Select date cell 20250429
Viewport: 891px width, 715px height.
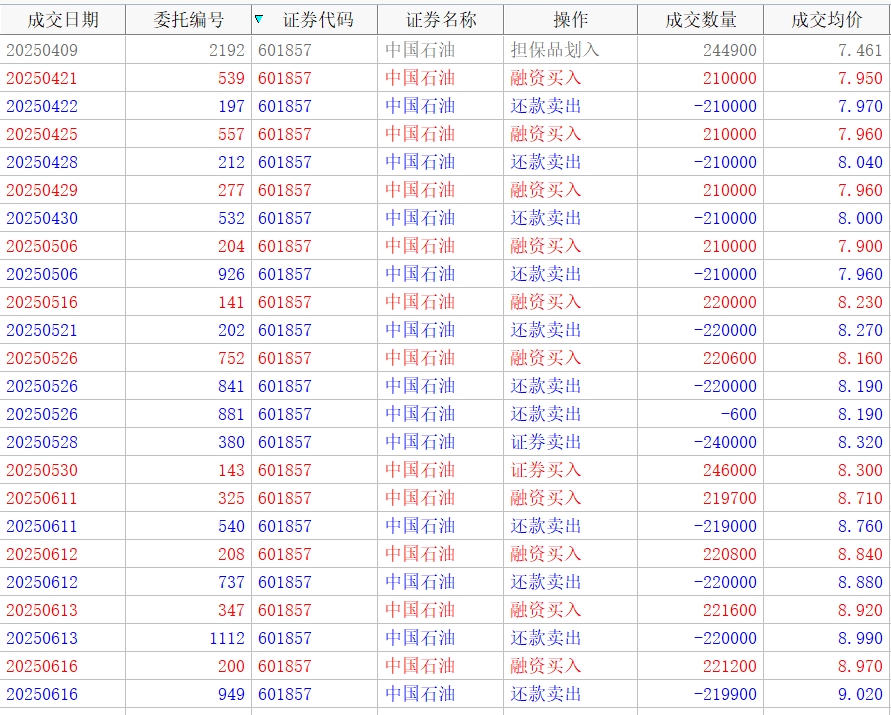[42, 190]
